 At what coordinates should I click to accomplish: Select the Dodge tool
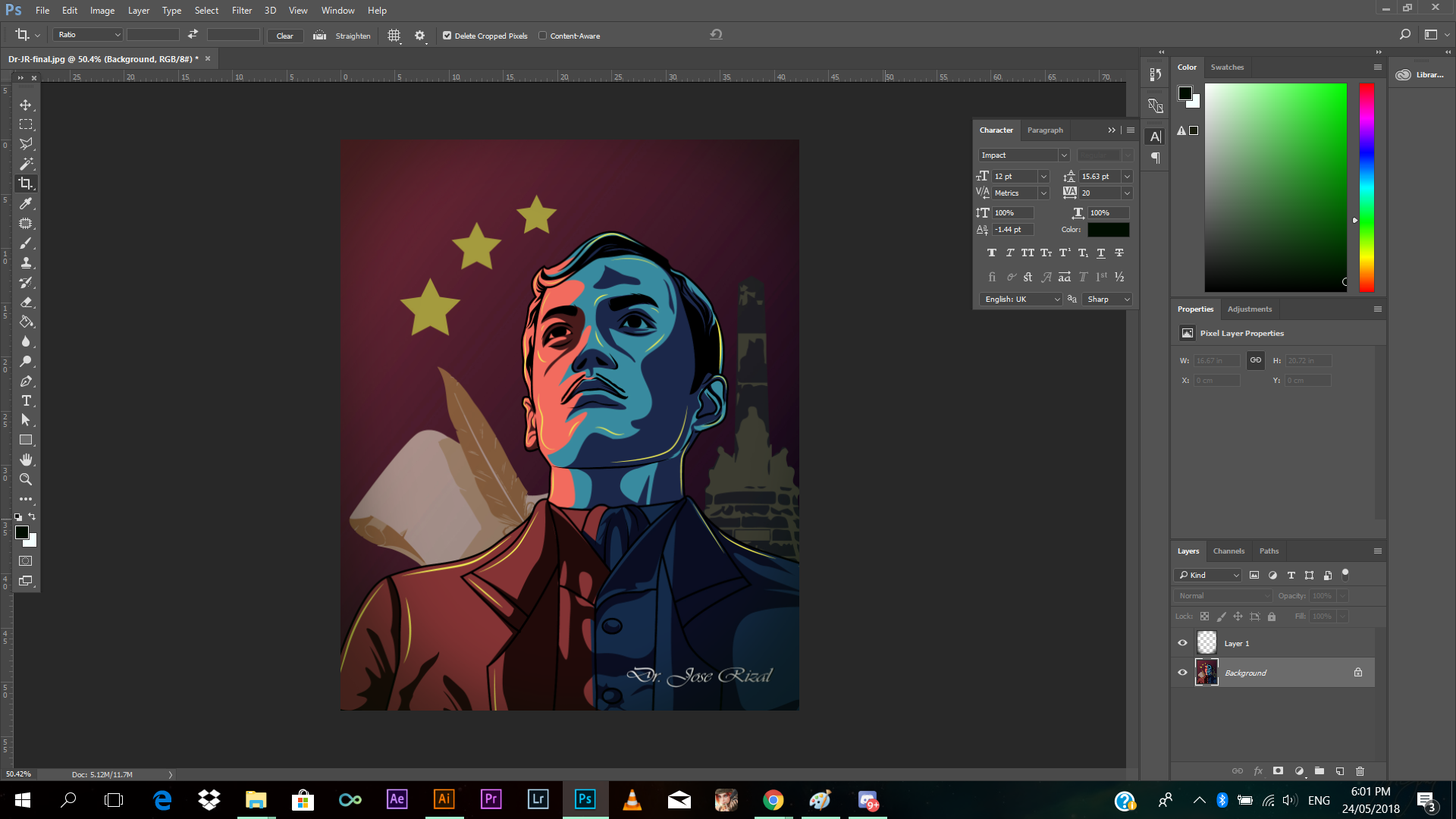(26, 361)
